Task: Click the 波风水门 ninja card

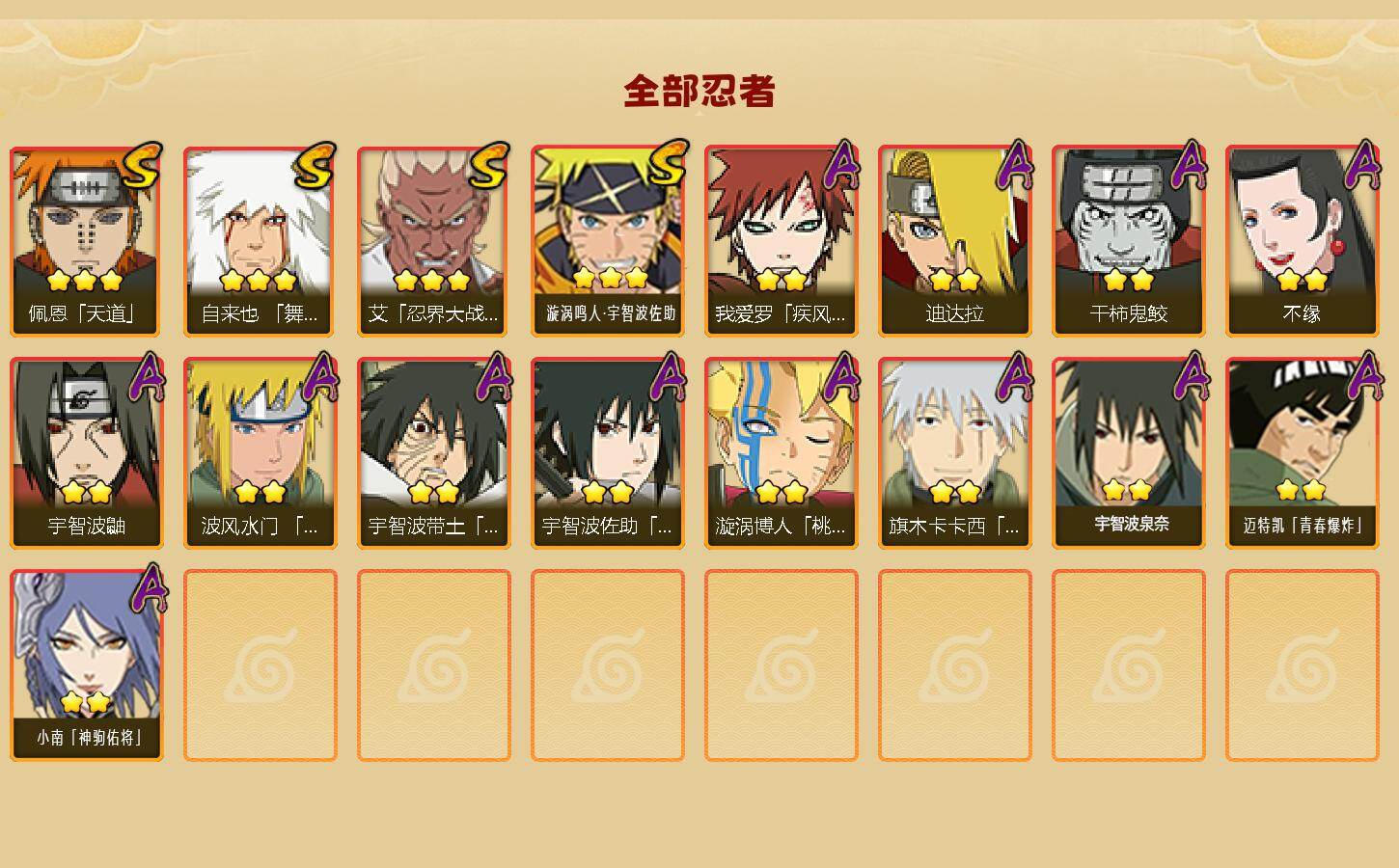Action: click(x=261, y=453)
